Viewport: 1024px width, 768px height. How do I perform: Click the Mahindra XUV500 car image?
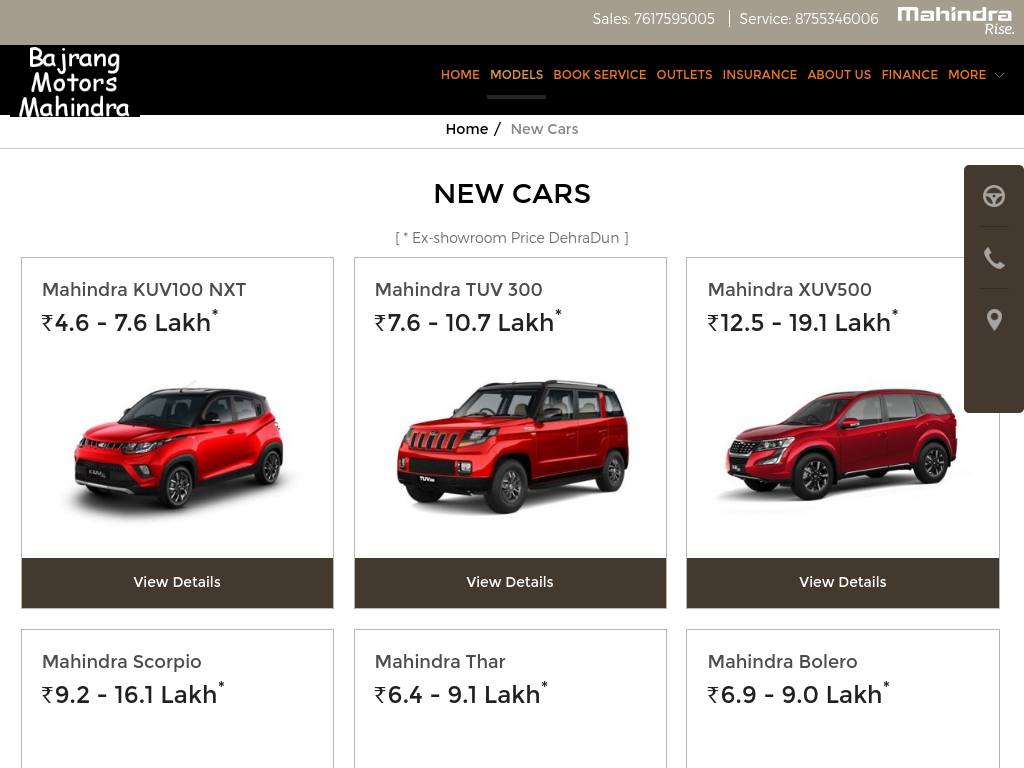click(x=842, y=445)
